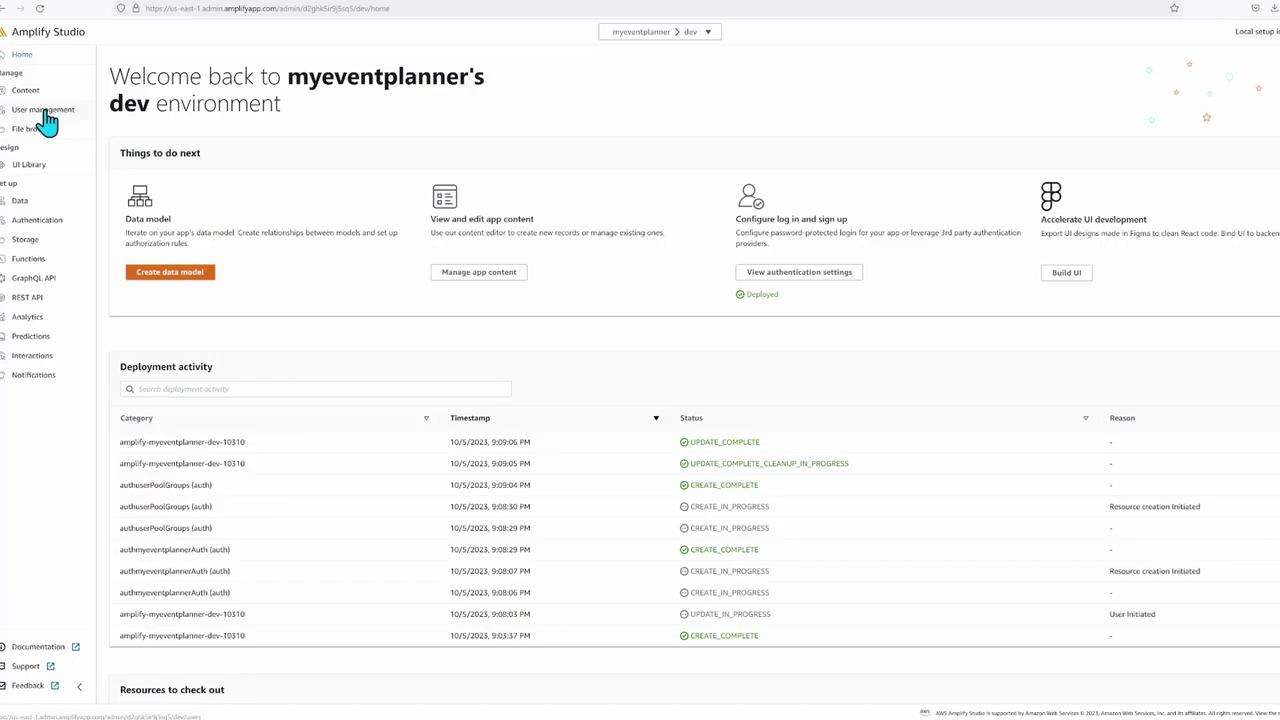This screenshot has width=1280, height=720.
Task: Open the Documentation link
Action: [38, 647]
